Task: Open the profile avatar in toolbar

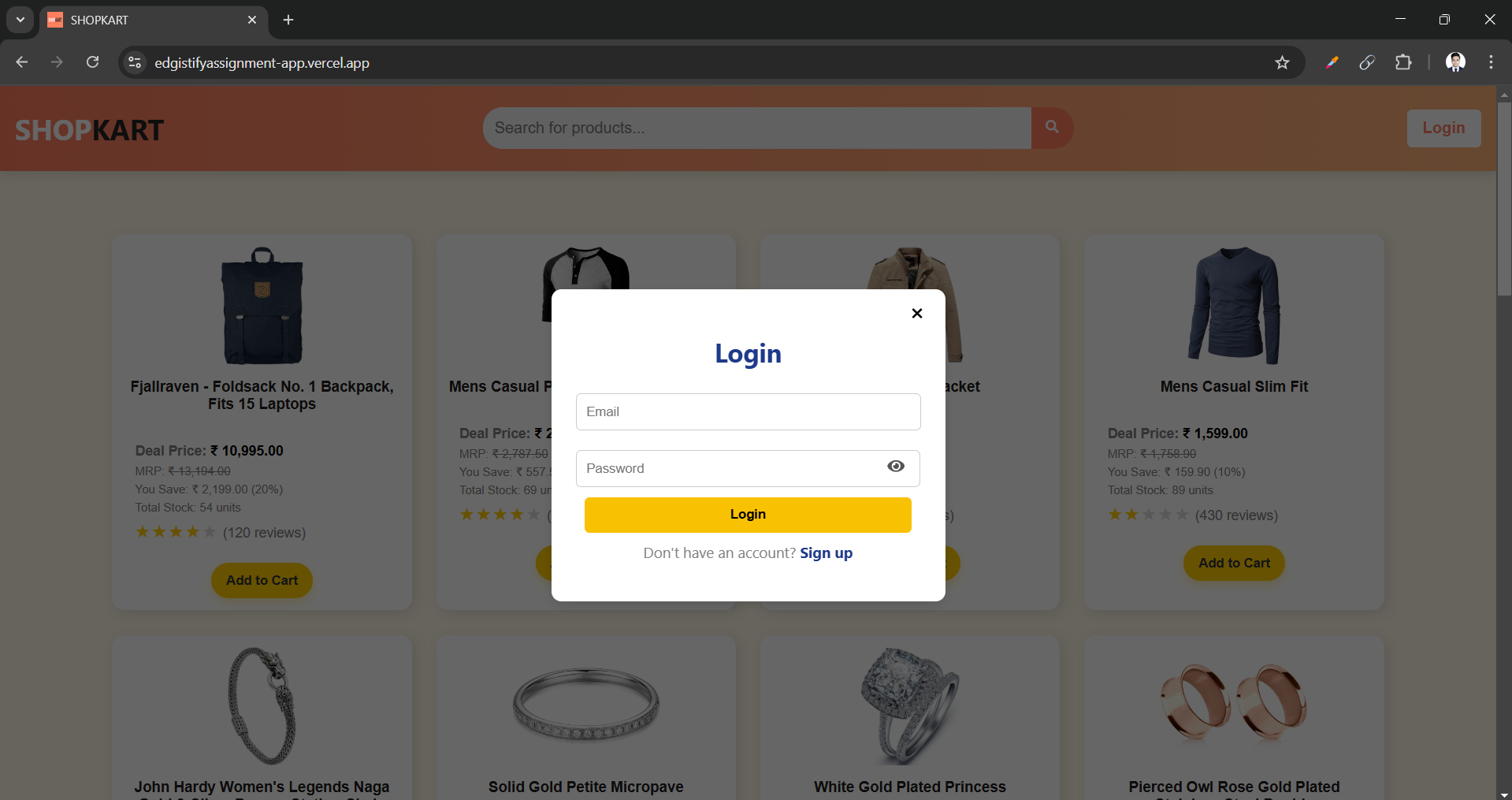Action: (x=1455, y=62)
